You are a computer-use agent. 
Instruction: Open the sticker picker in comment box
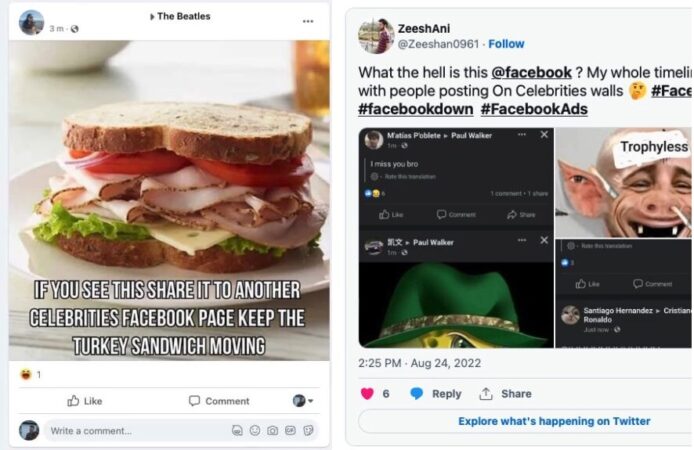point(308,430)
